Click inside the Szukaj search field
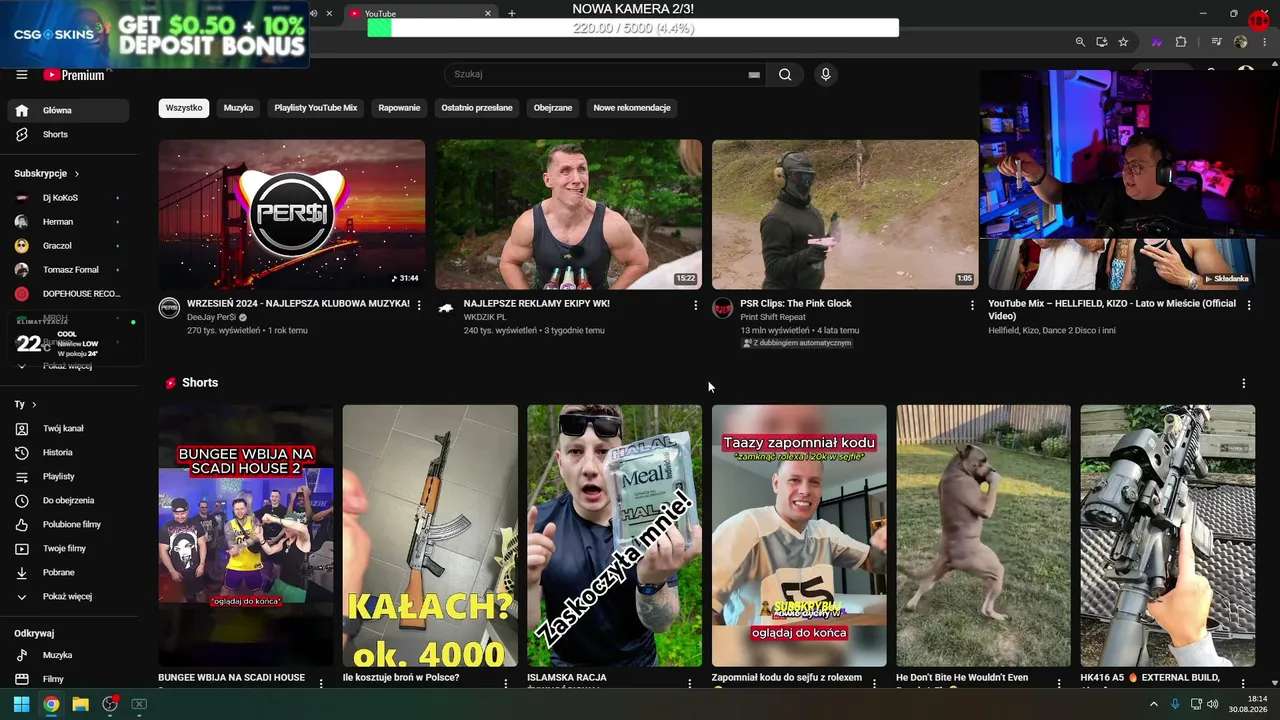Image resolution: width=1280 pixels, height=720 pixels. (x=600, y=74)
